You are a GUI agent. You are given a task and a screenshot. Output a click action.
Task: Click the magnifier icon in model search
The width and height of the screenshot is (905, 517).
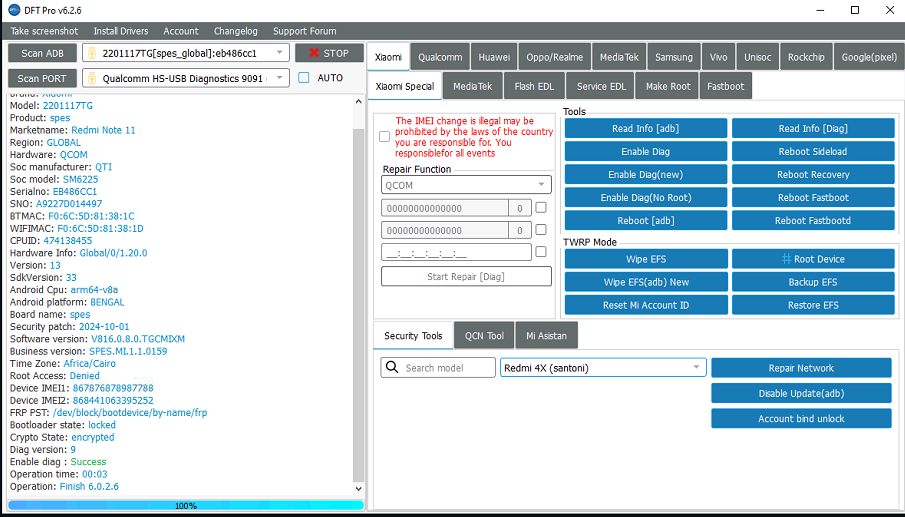[391, 368]
